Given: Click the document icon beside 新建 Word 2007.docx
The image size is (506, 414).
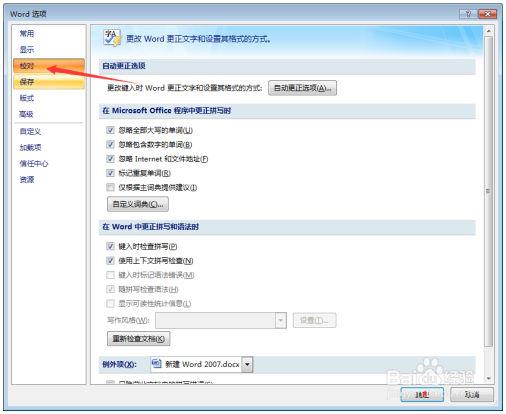Looking at the screenshot, I should 156,363.
